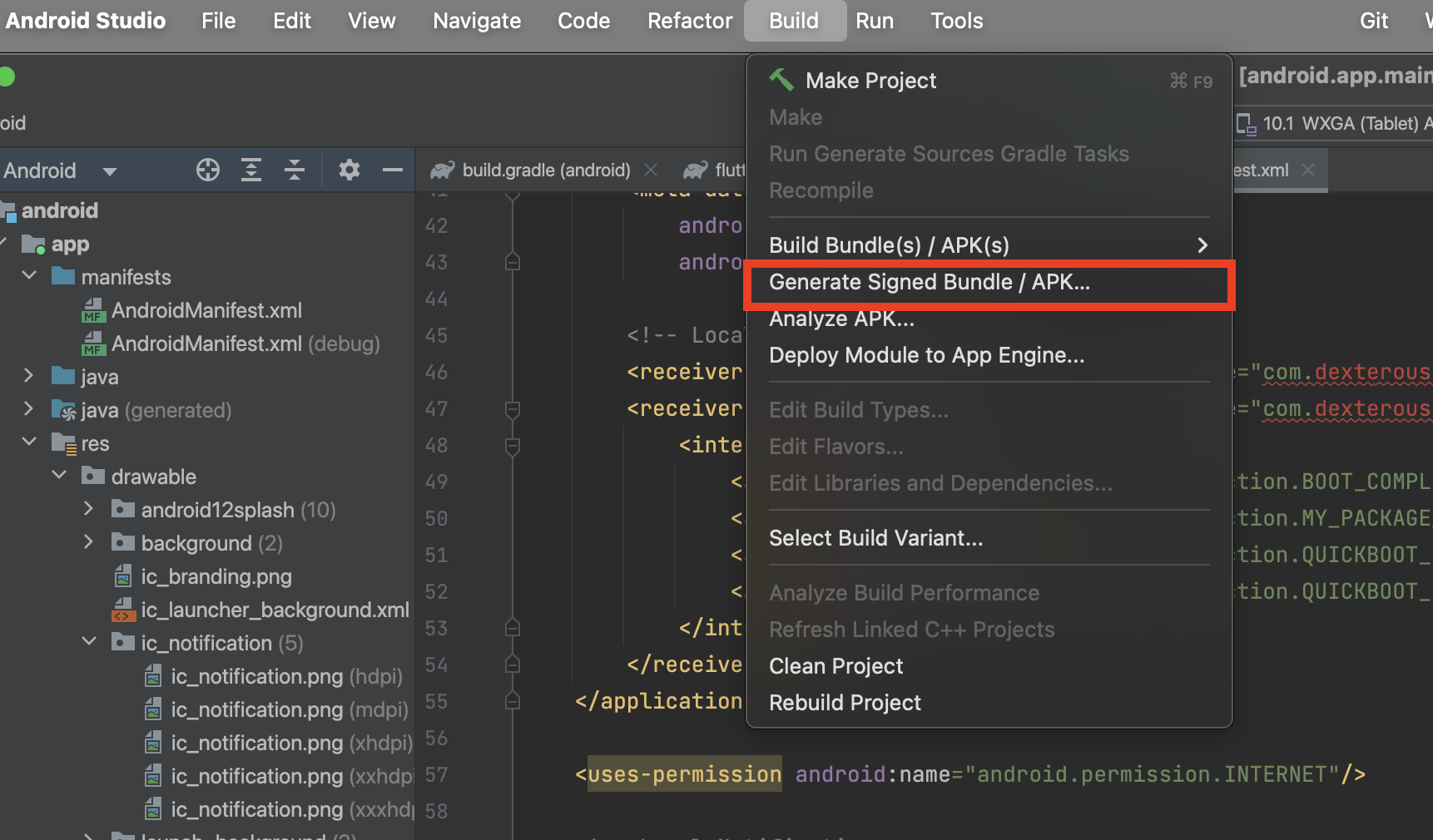Image resolution: width=1433 pixels, height=840 pixels.
Task: Click the device icon beside 10.1 WXGA Tablet
Action: pyautogui.click(x=1246, y=124)
